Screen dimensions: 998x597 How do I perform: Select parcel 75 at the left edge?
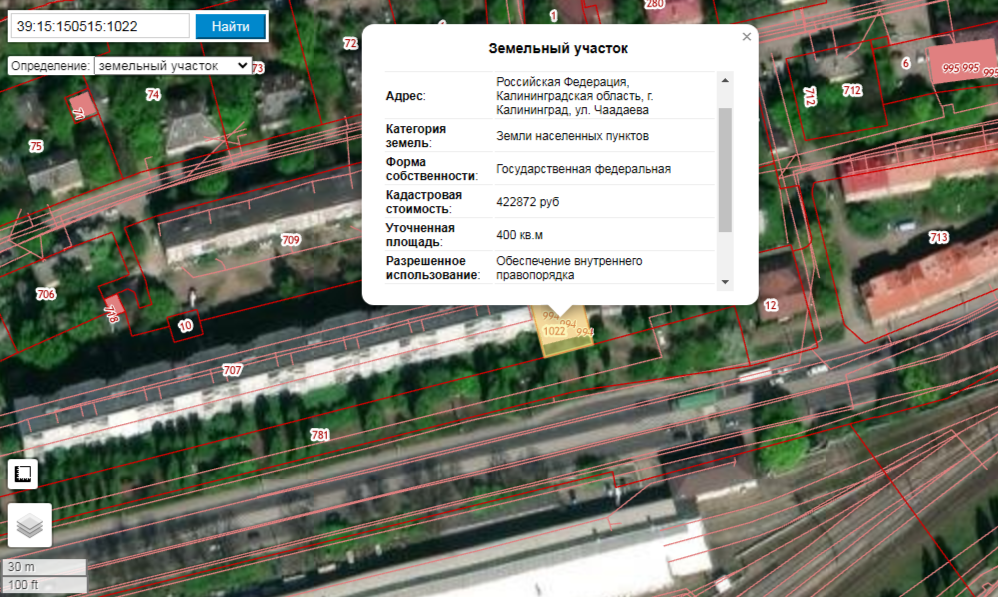tap(36, 146)
